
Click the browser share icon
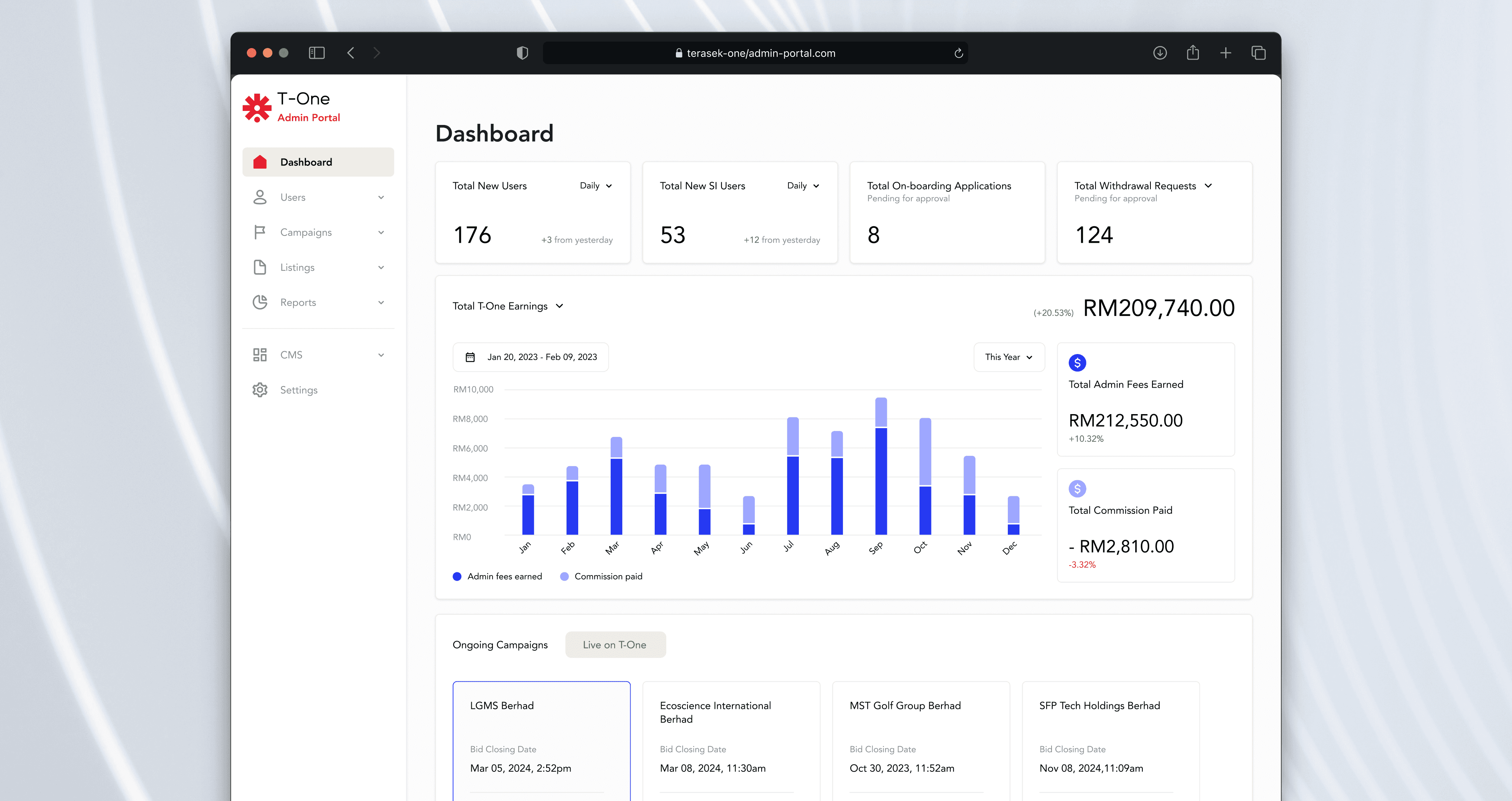pyautogui.click(x=1192, y=53)
